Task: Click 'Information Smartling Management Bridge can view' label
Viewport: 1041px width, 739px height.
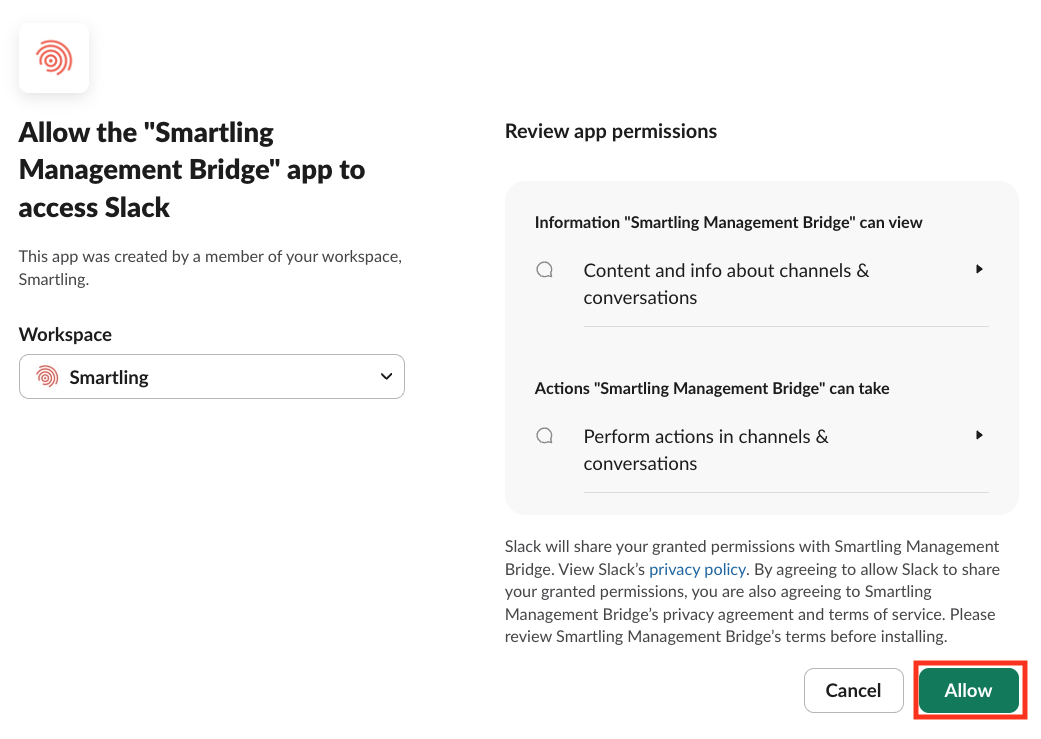Action: coord(728,222)
